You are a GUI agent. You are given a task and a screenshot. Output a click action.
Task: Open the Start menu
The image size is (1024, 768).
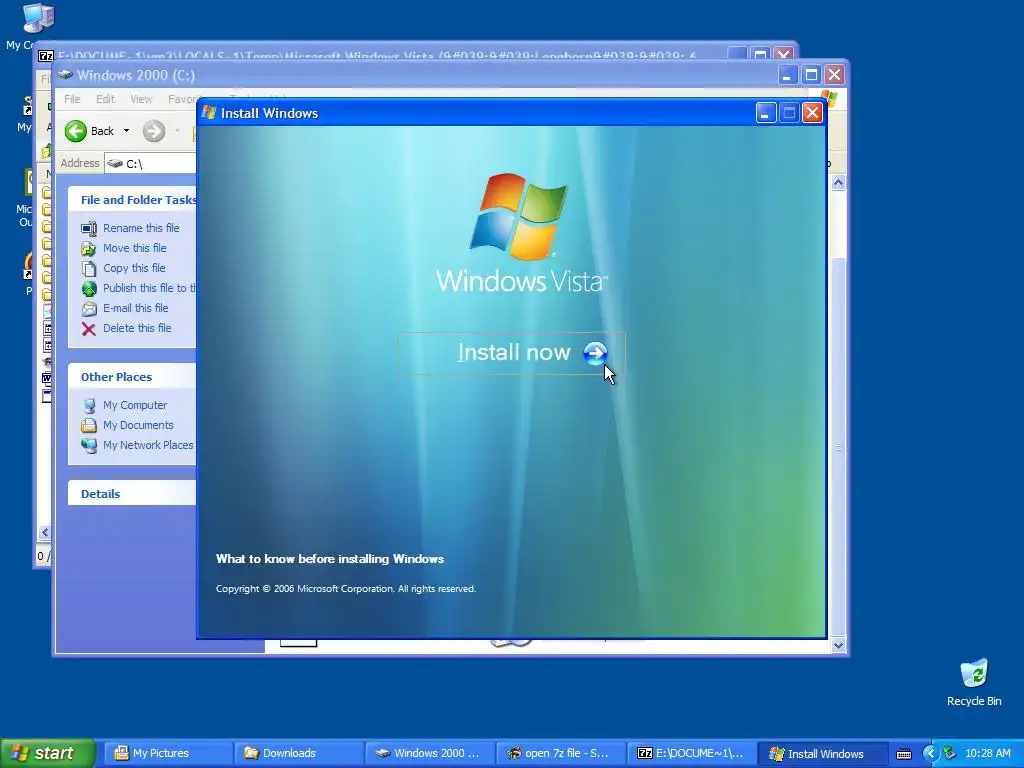47,754
